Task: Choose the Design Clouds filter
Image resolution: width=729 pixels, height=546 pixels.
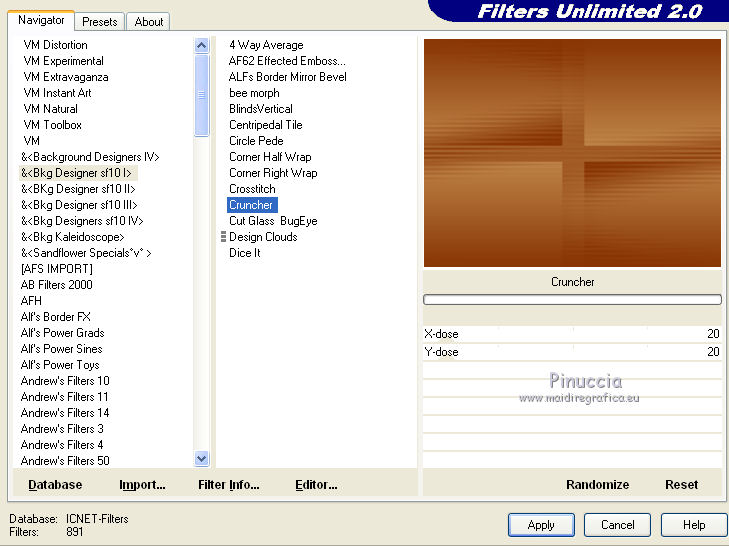Action: tap(263, 237)
